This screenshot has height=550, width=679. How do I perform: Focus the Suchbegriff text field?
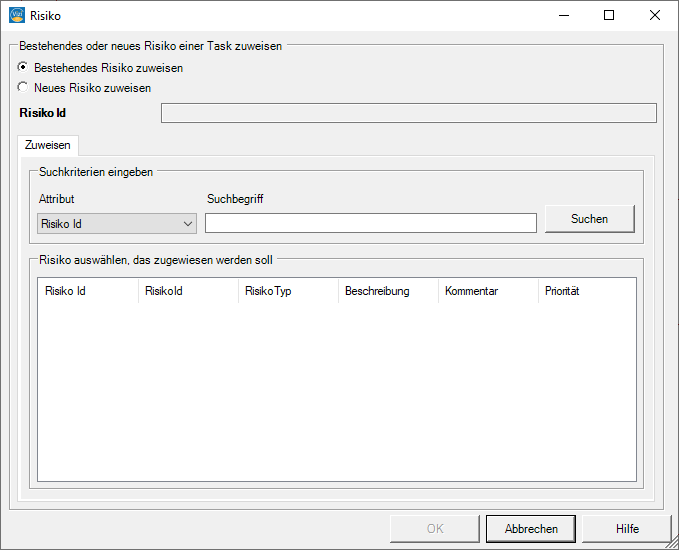pos(371,223)
